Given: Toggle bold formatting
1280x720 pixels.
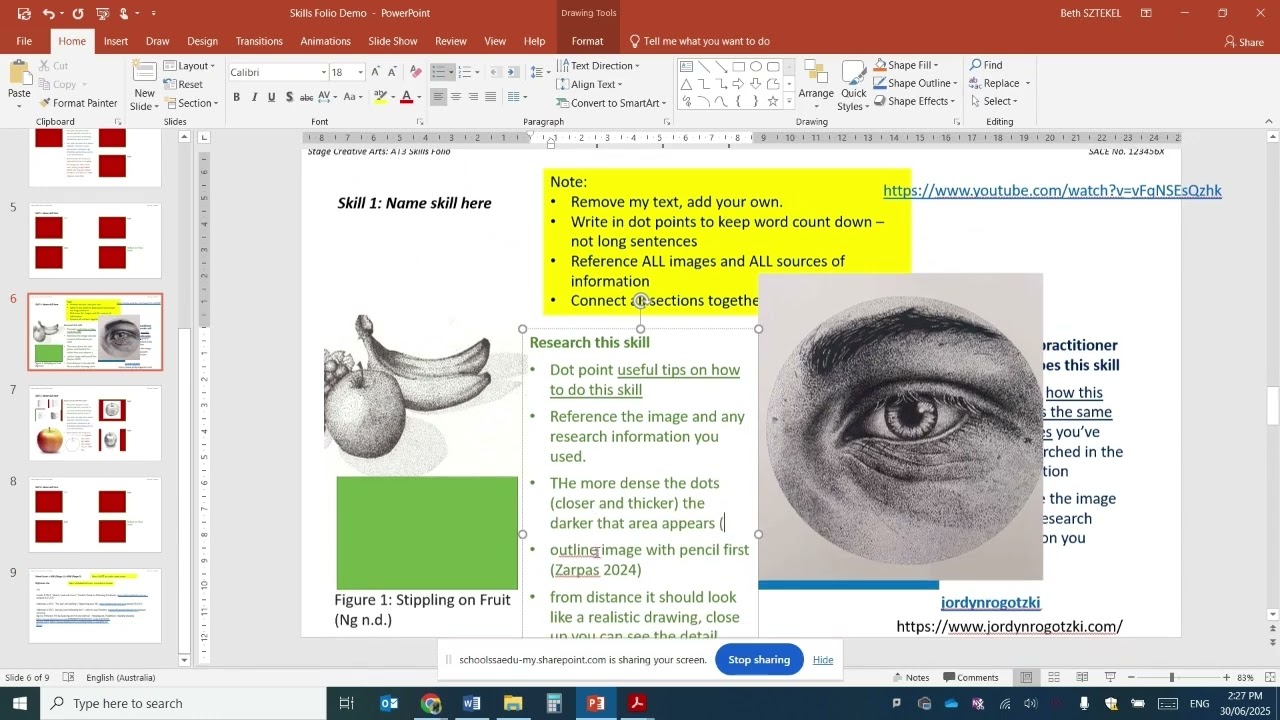Looking at the screenshot, I should pos(237,97).
